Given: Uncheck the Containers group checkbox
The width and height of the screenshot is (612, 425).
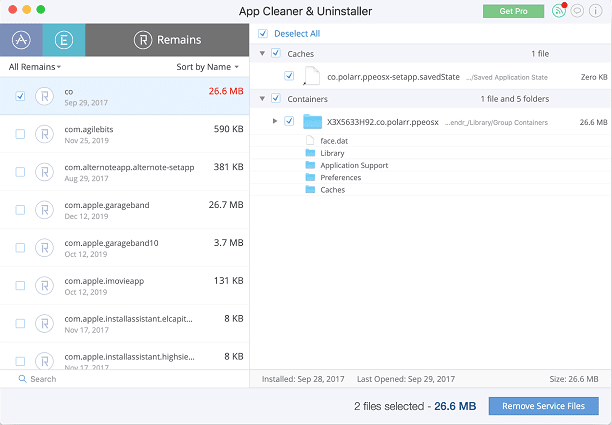Looking at the screenshot, I should pyautogui.click(x=276, y=98).
